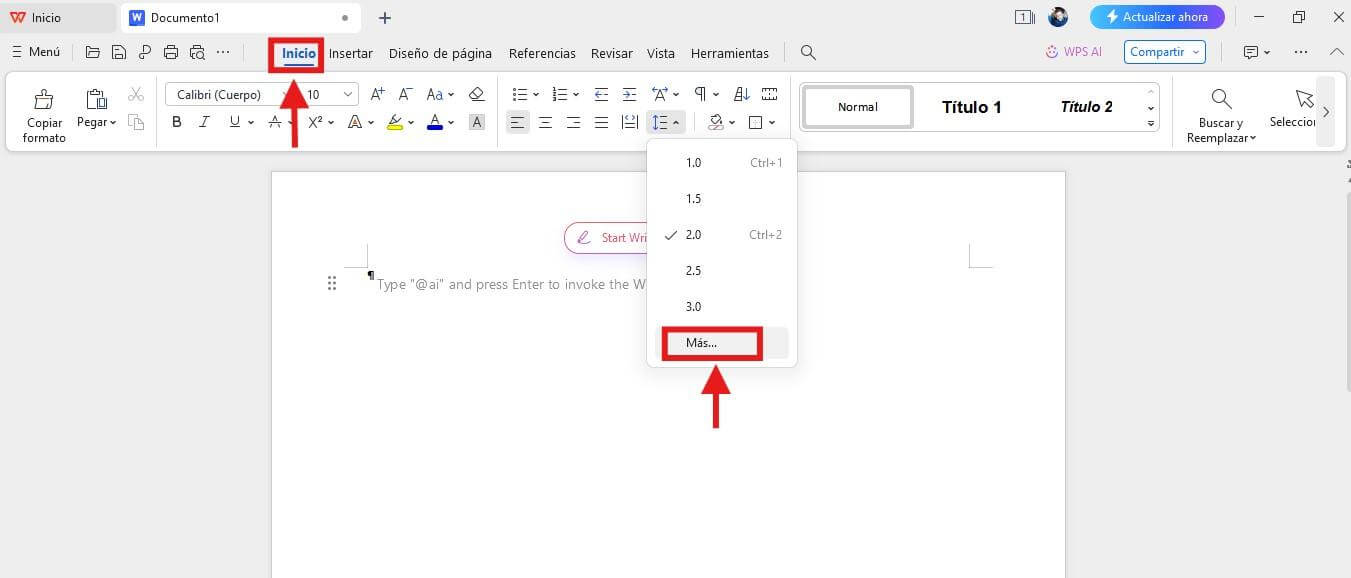Toggle bold formatting
Image resolution: width=1351 pixels, height=578 pixels.
coord(177,121)
